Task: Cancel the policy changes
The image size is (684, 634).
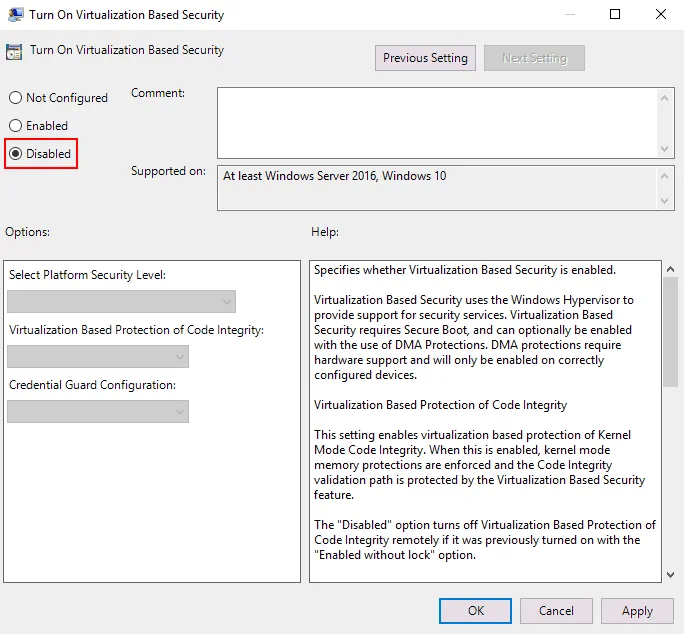Action: (x=556, y=611)
